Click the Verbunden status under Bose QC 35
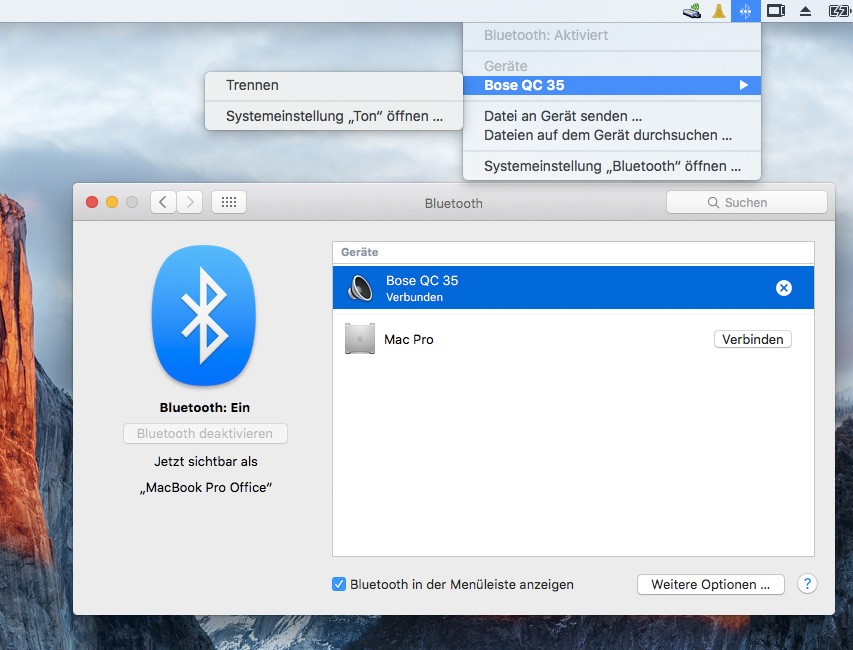Screen dimensions: 853x650 (414, 297)
